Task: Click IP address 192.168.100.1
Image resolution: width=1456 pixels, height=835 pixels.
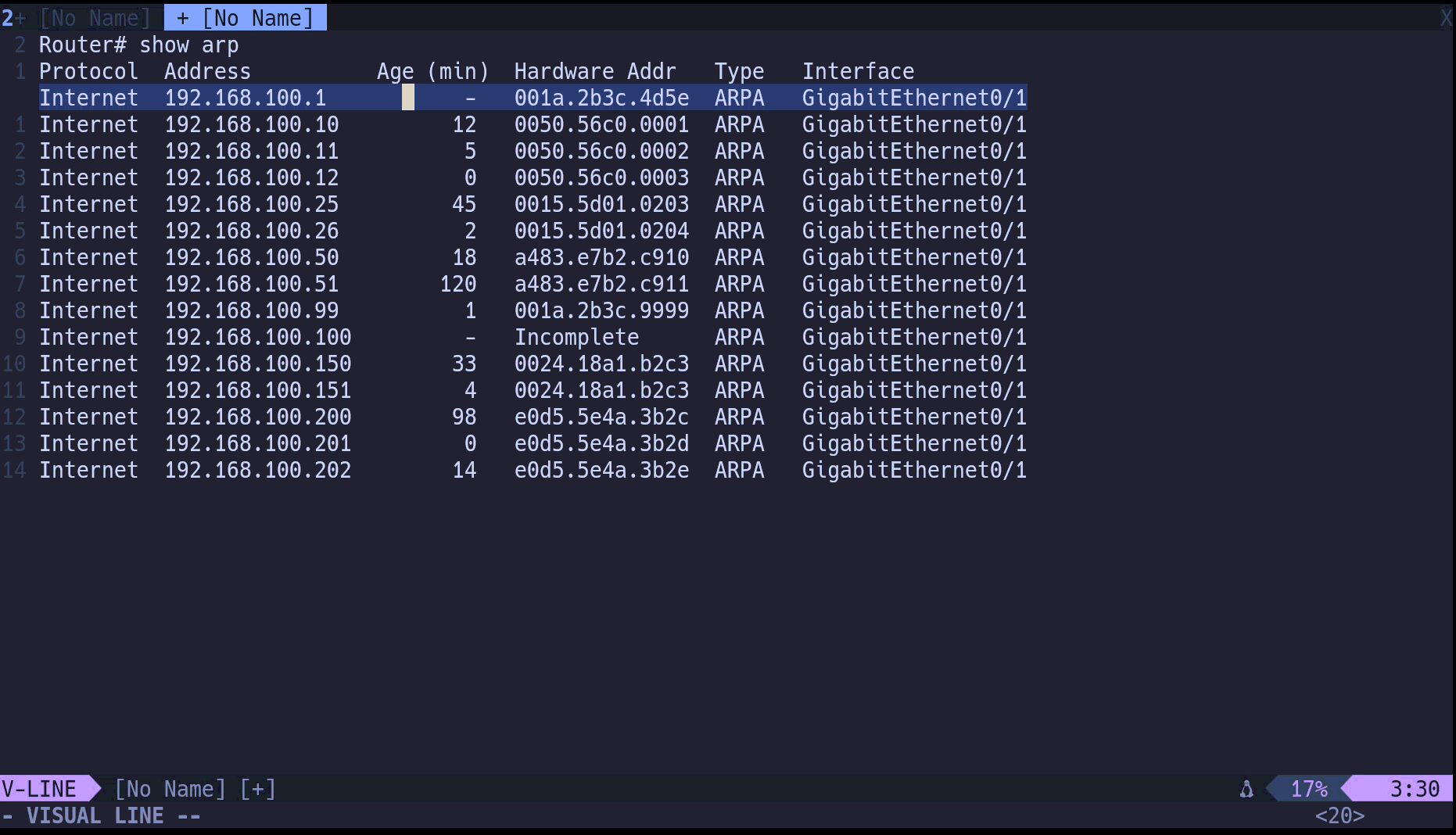Action: (x=246, y=98)
